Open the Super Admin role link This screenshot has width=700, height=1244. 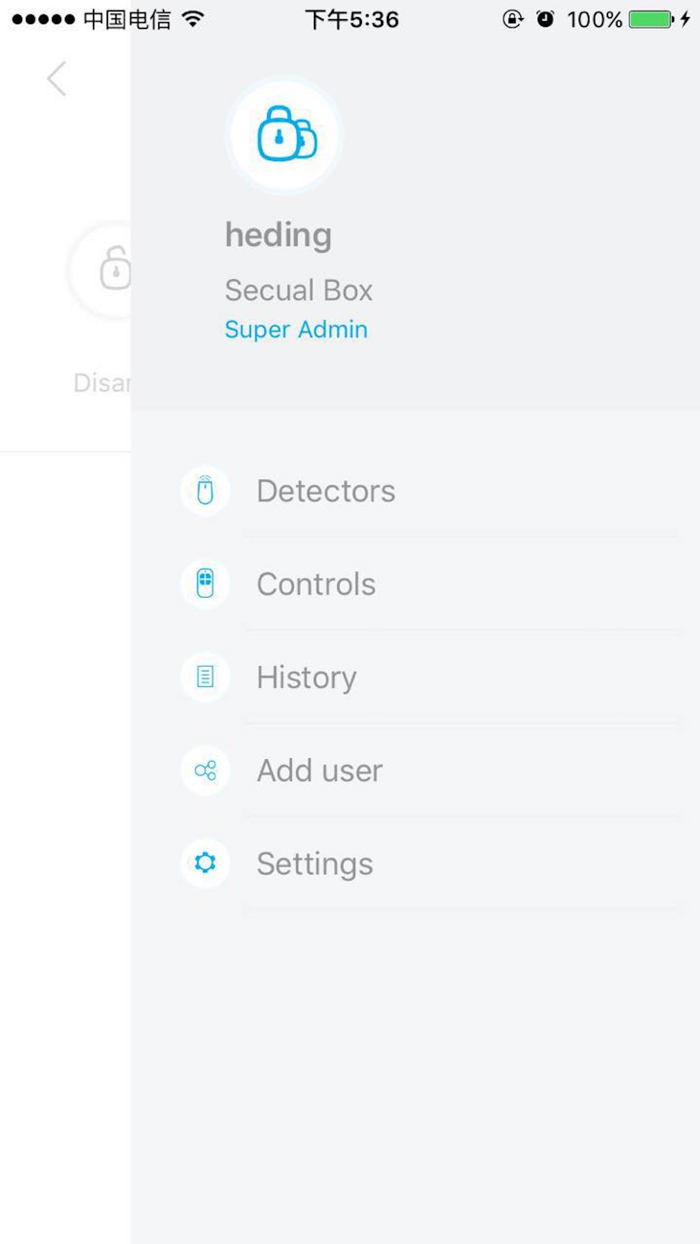click(296, 329)
